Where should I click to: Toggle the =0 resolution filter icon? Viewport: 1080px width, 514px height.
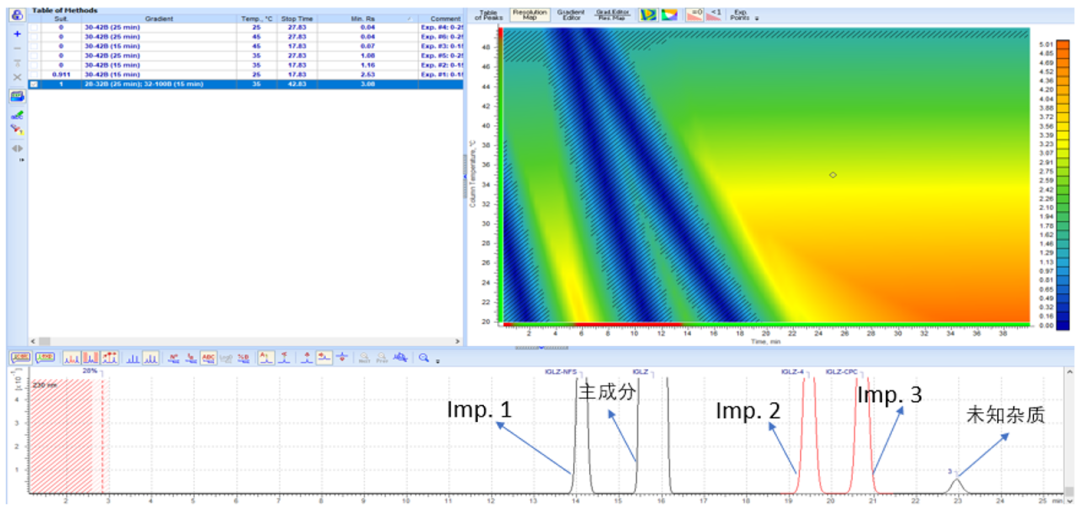coord(694,14)
